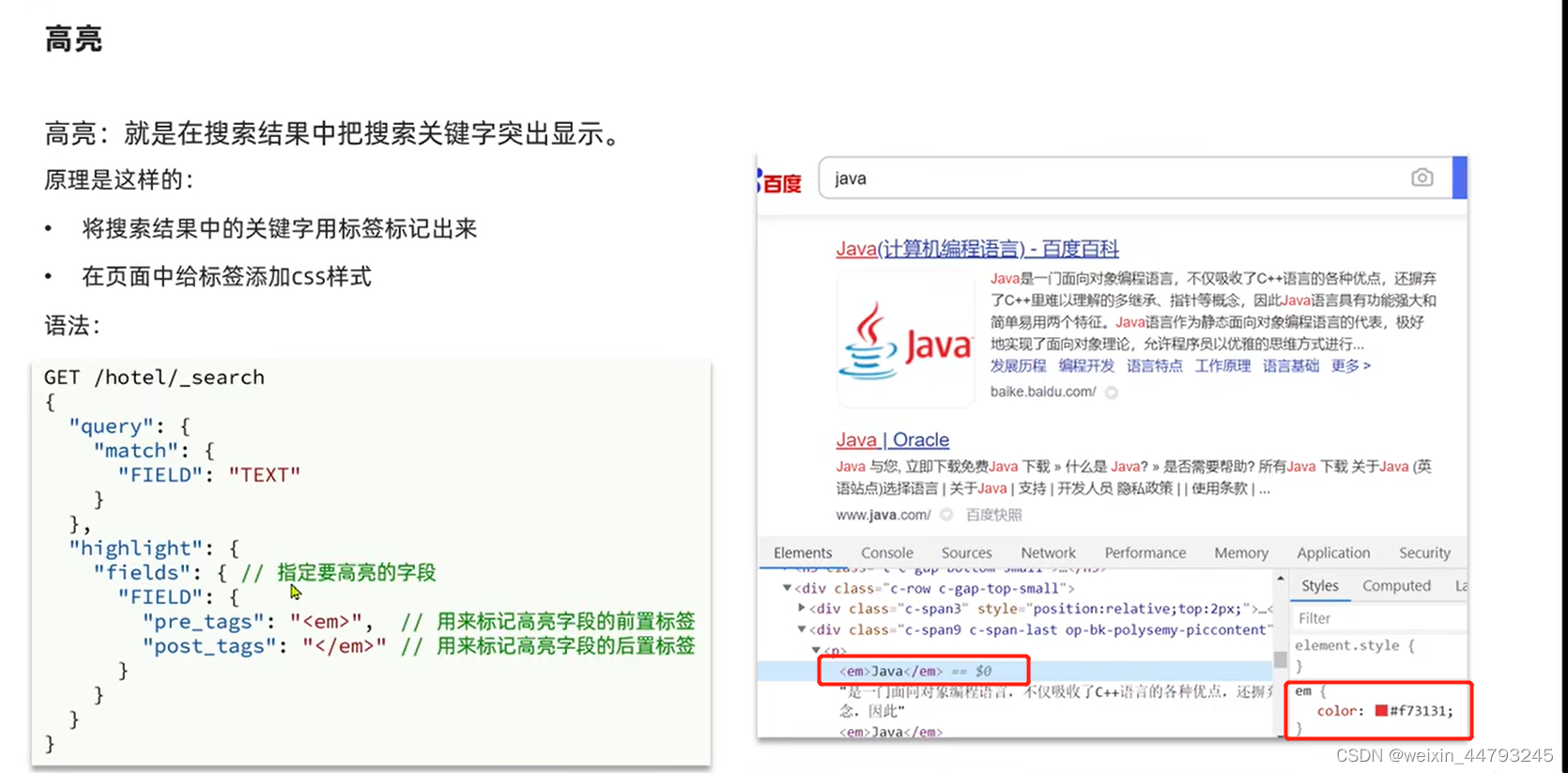Collapse the p element node
The height and width of the screenshot is (773, 1568).
pyautogui.click(x=815, y=650)
